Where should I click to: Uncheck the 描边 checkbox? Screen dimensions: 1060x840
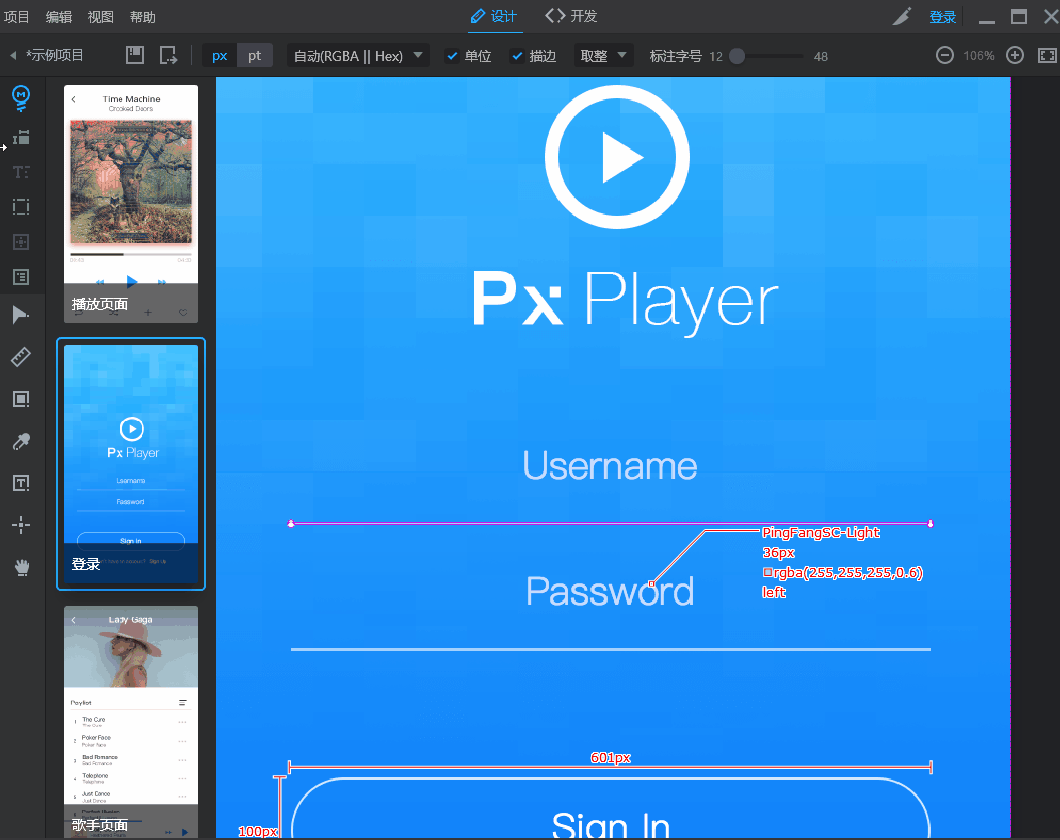tap(517, 56)
